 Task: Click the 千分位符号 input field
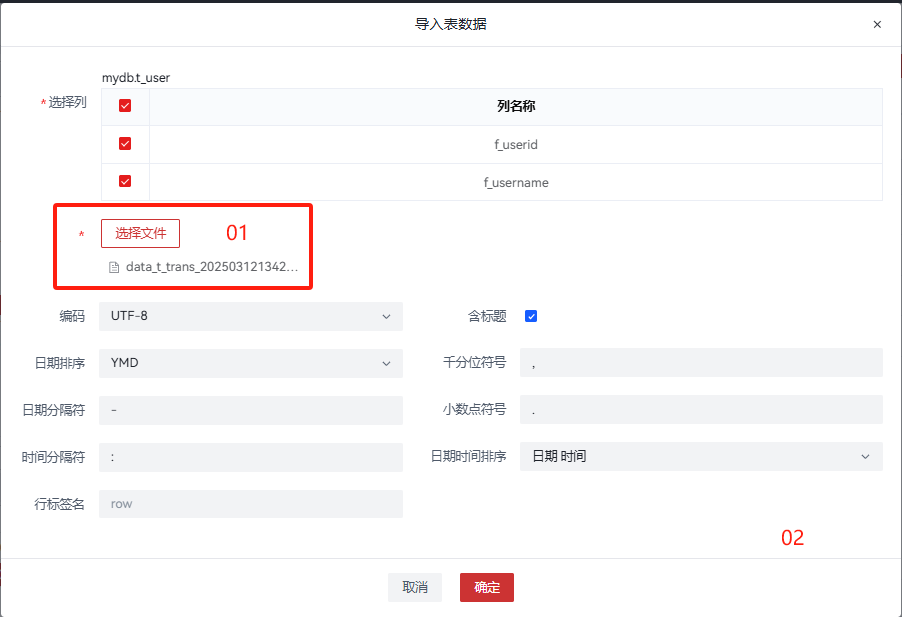[700, 363]
